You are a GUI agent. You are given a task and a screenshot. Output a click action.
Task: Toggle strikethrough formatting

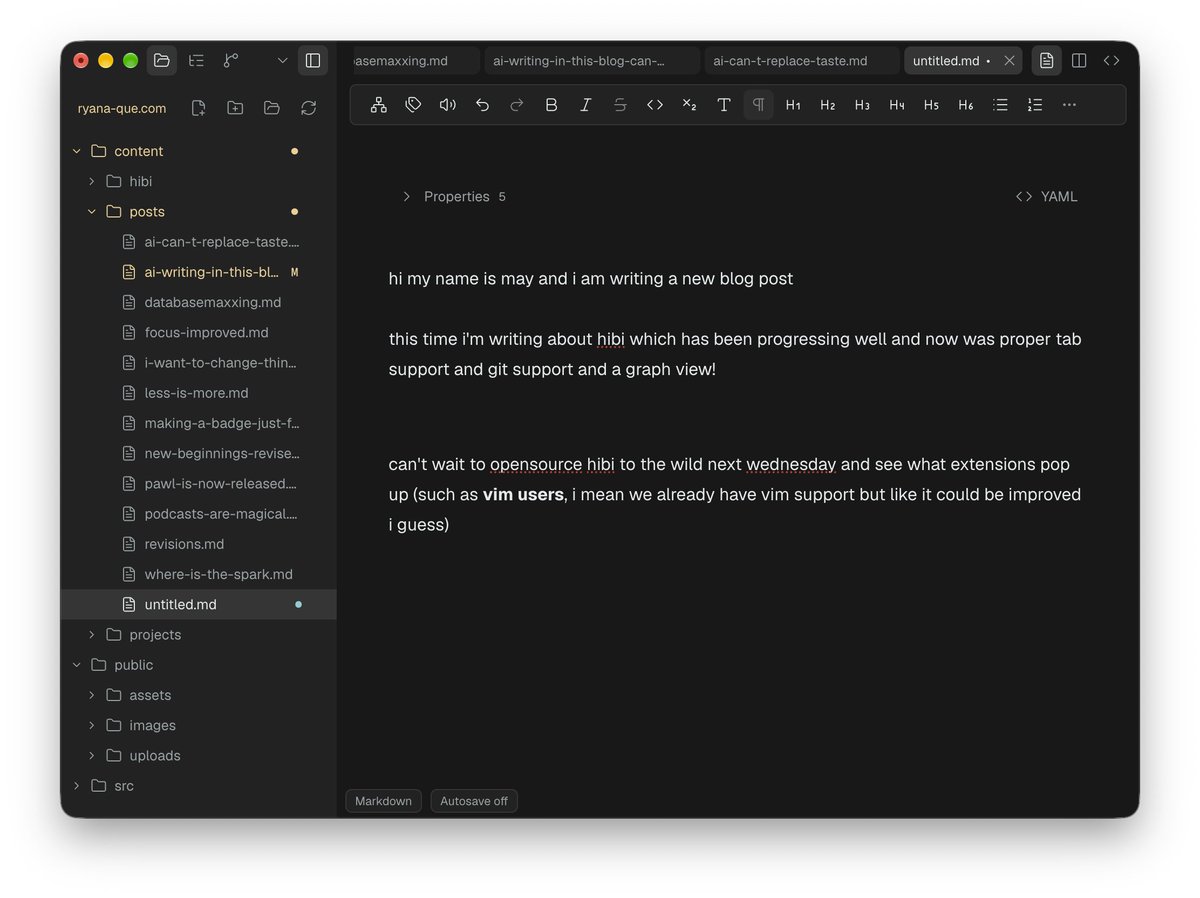tap(620, 105)
